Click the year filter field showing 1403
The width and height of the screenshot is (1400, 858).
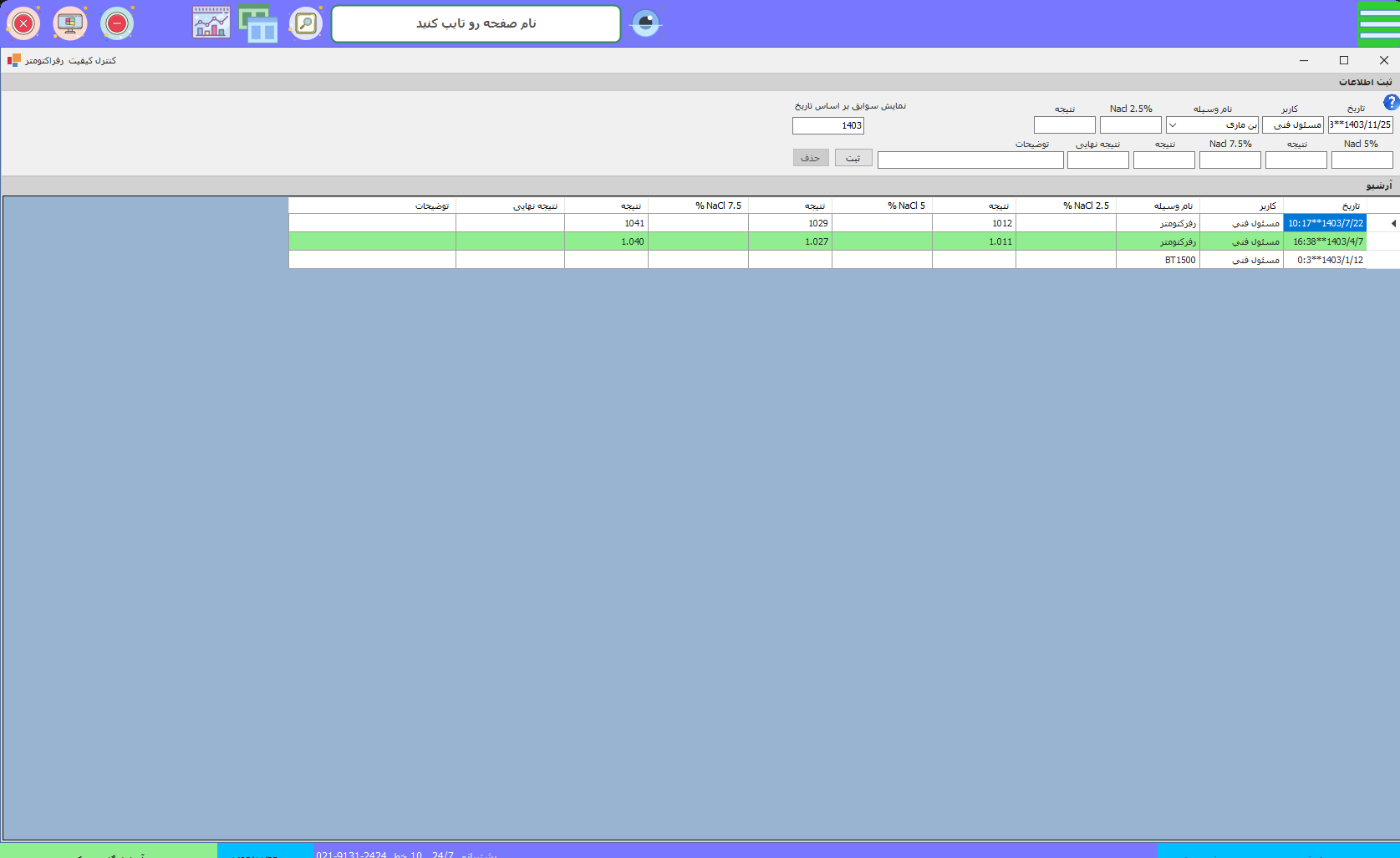pyautogui.click(x=827, y=125)
